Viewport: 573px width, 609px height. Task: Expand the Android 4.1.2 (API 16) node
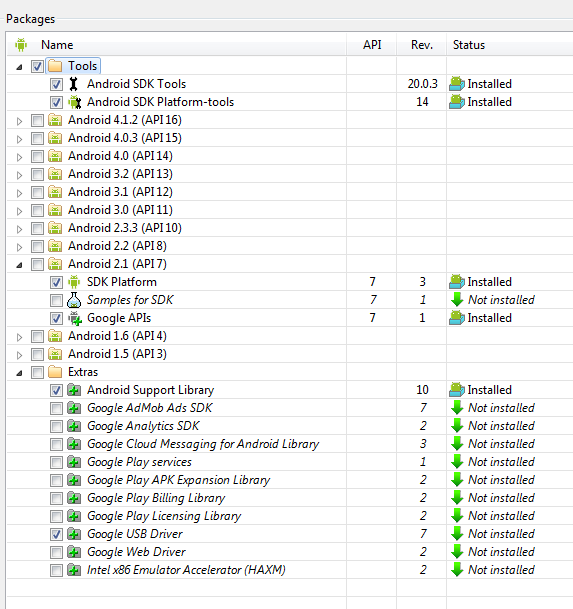(x=19, y=121)
